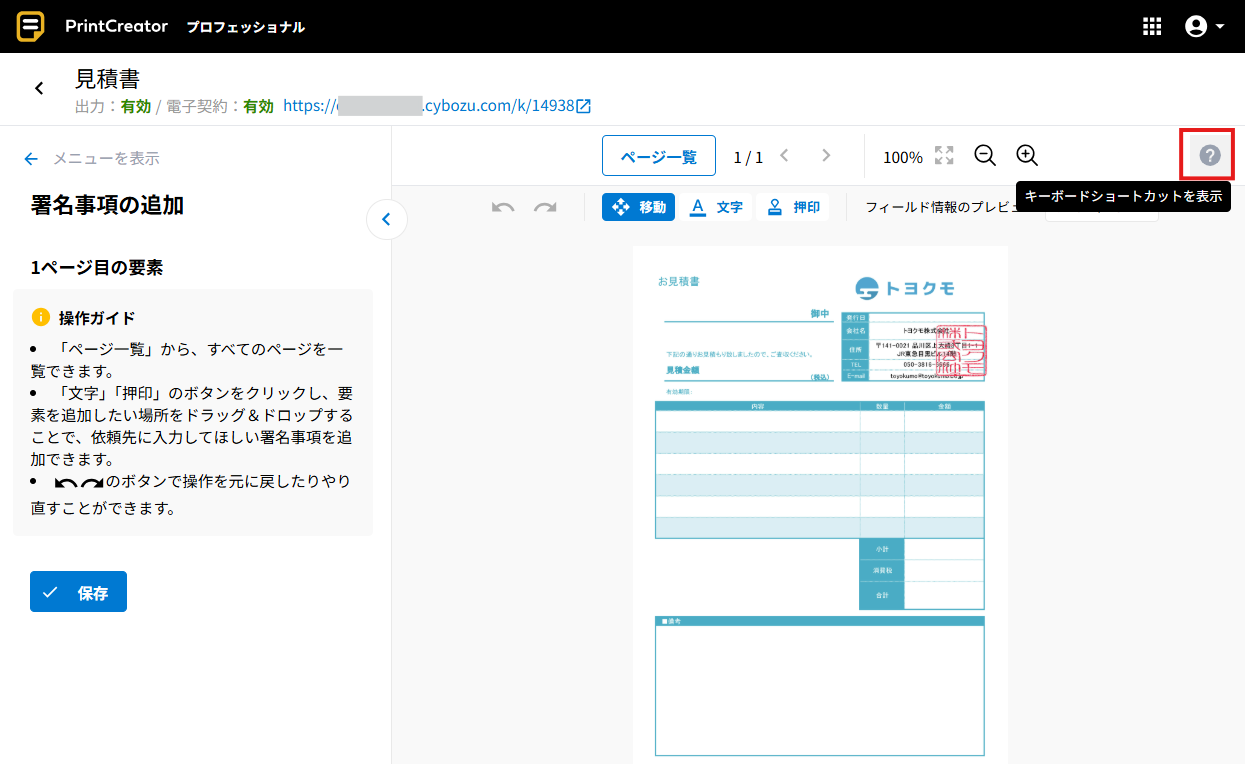
Task: Select the 移動 (move) tool
Action: 638,207
